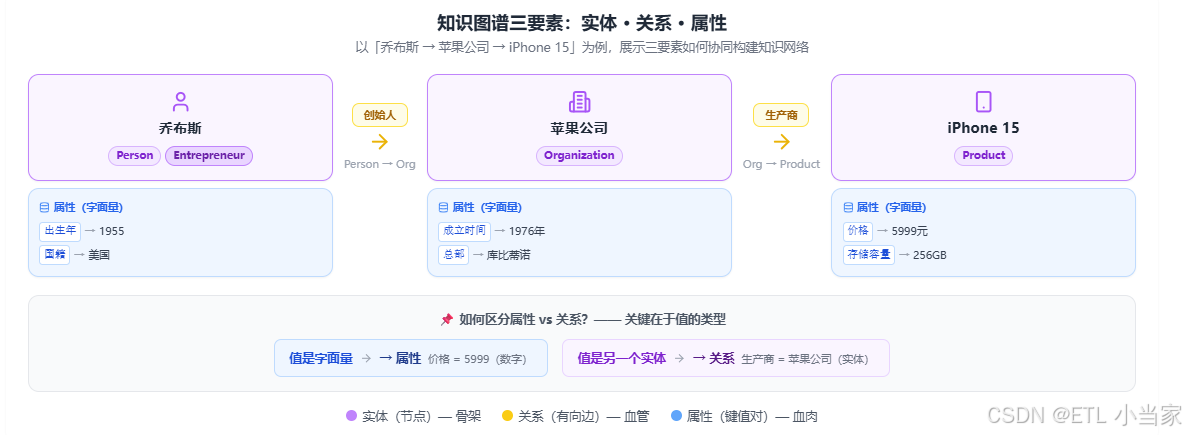
Task: Click the 国籍 attribute key
Action: click(x=54, y=255)
